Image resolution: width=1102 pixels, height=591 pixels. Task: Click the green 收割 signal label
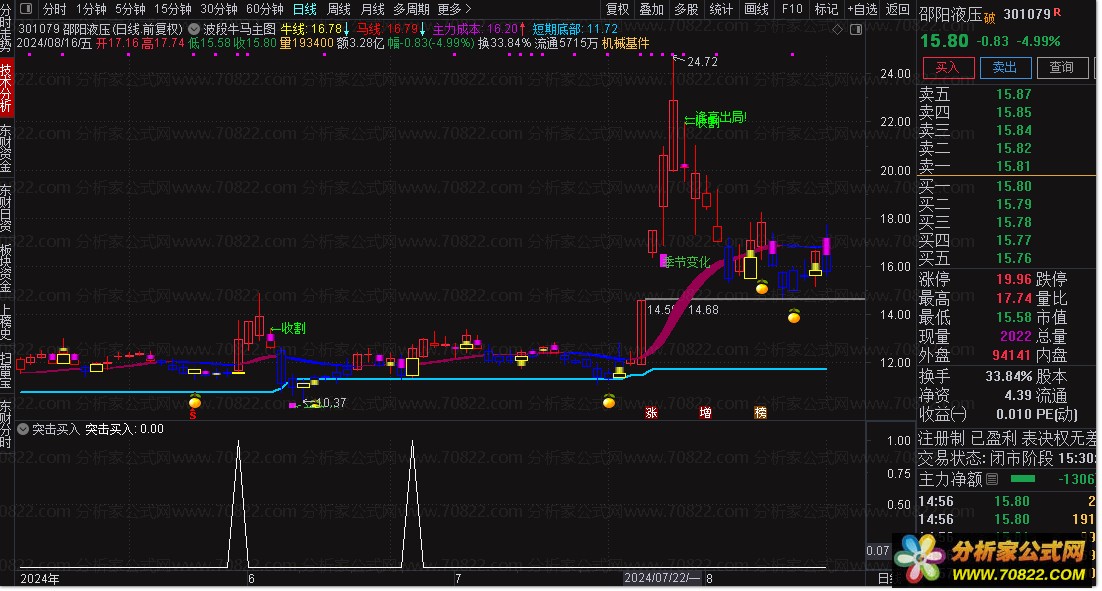[x=293, y=328]
